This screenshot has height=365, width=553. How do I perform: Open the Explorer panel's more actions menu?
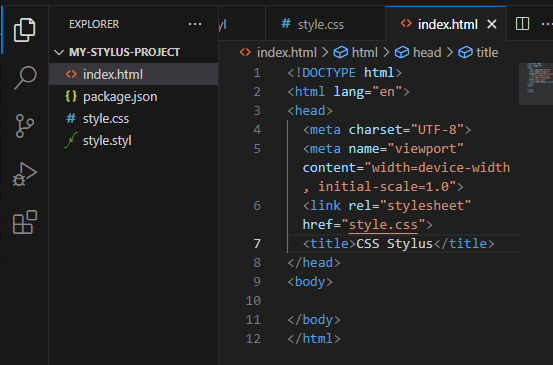click(x=195, y=24)
